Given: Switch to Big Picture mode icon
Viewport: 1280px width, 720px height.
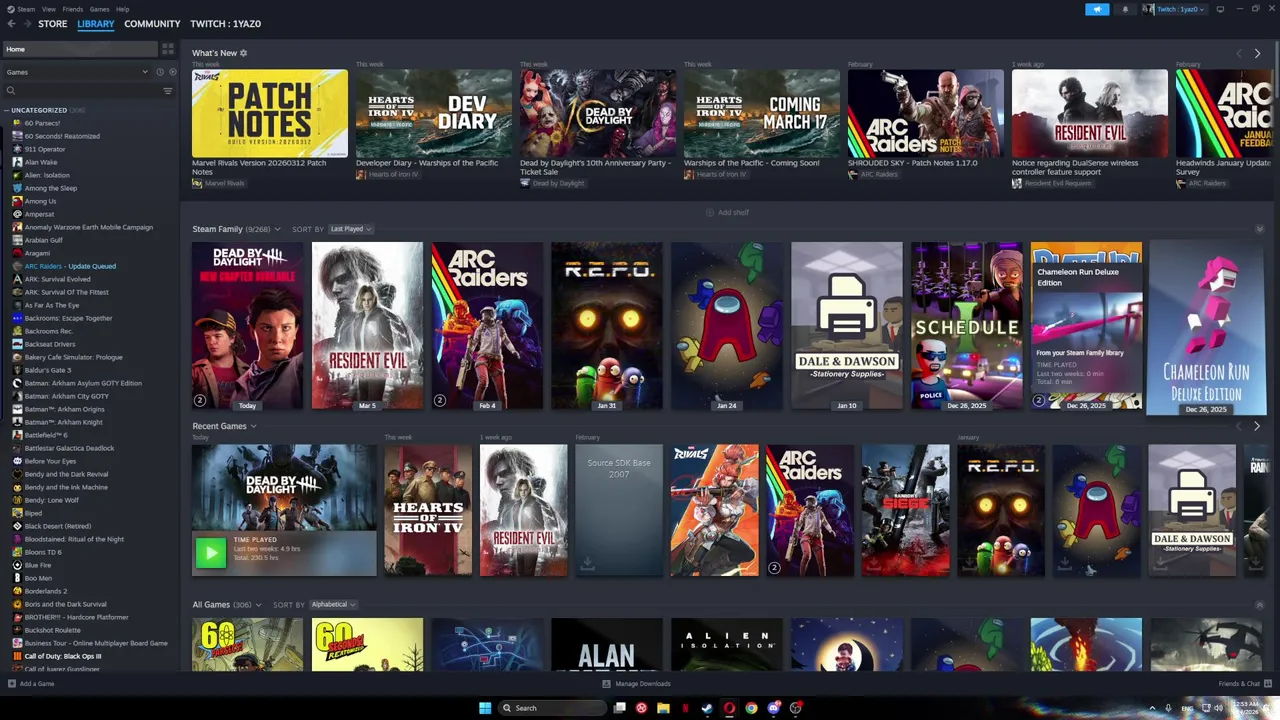Looking at the screenshot, I should point(1220,9).
